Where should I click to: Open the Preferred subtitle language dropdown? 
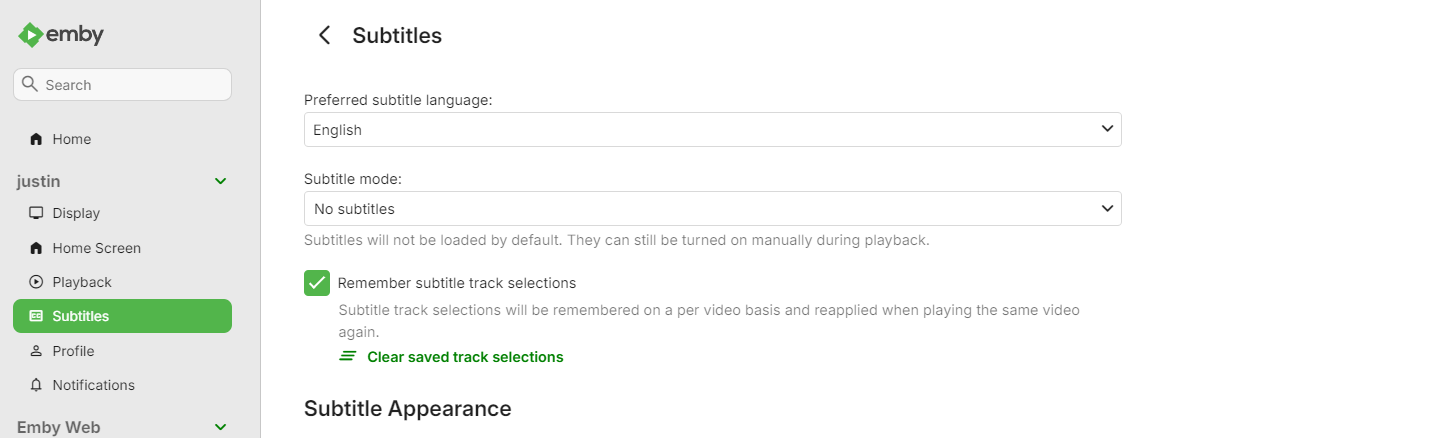[x=712, y=130]
